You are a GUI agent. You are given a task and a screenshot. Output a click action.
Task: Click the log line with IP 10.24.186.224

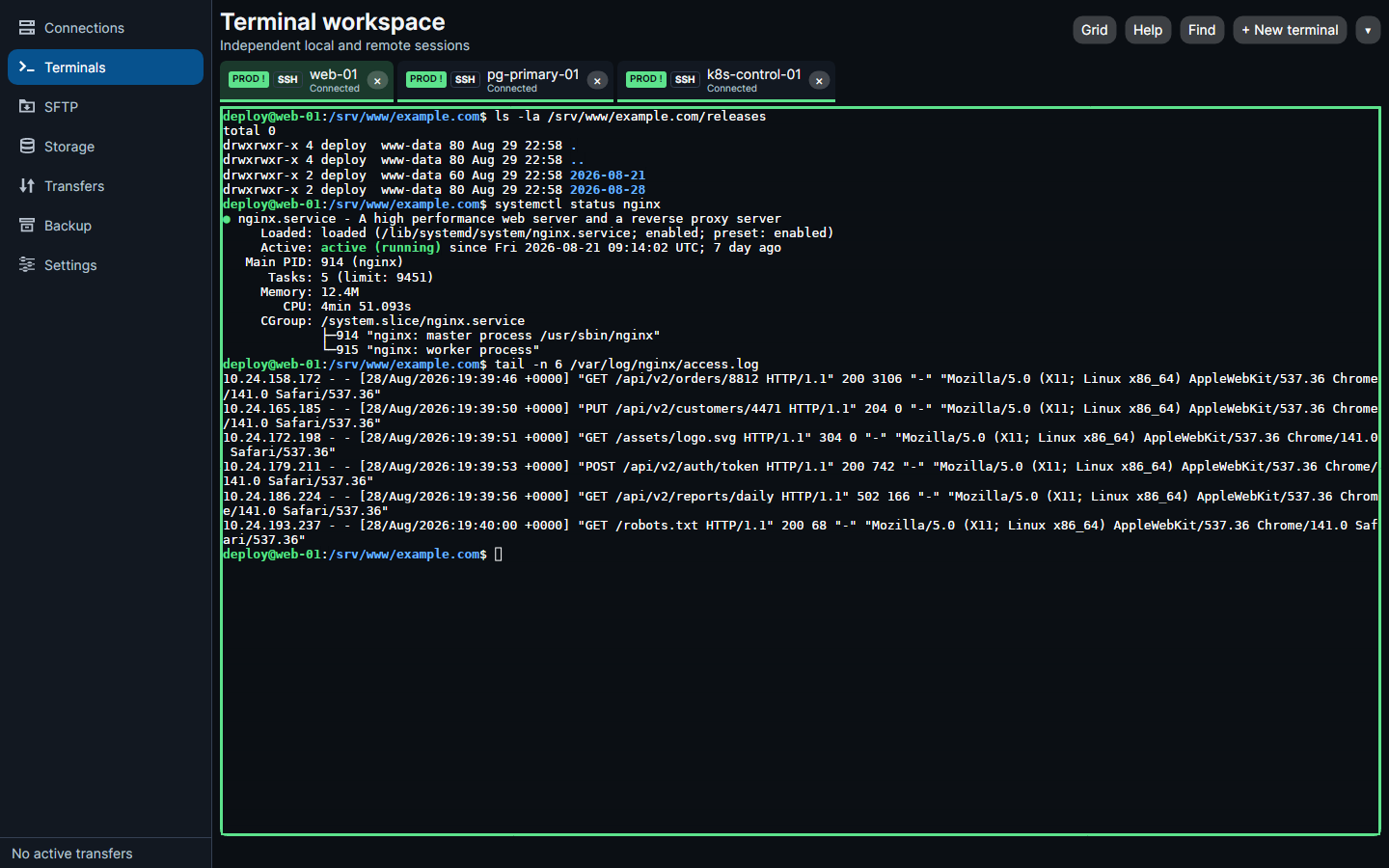coord(801,503)
